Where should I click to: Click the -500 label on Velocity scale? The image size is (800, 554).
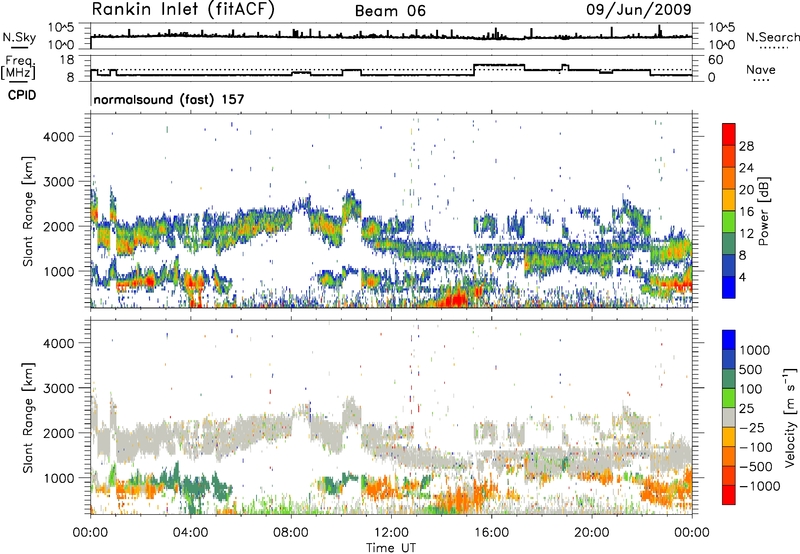click(x=756, y=467)
